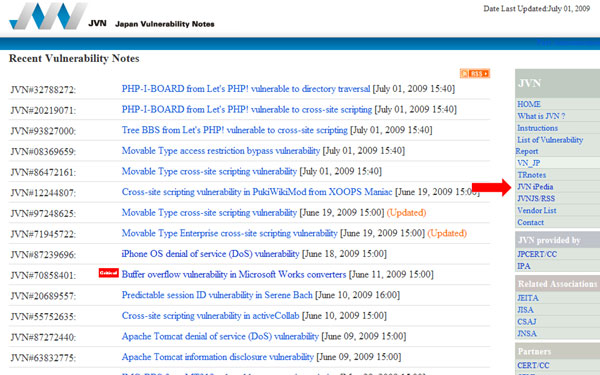Select the JVN#63832775 identifier text
This screenshot has width=600, height=375.
(43, 359)
